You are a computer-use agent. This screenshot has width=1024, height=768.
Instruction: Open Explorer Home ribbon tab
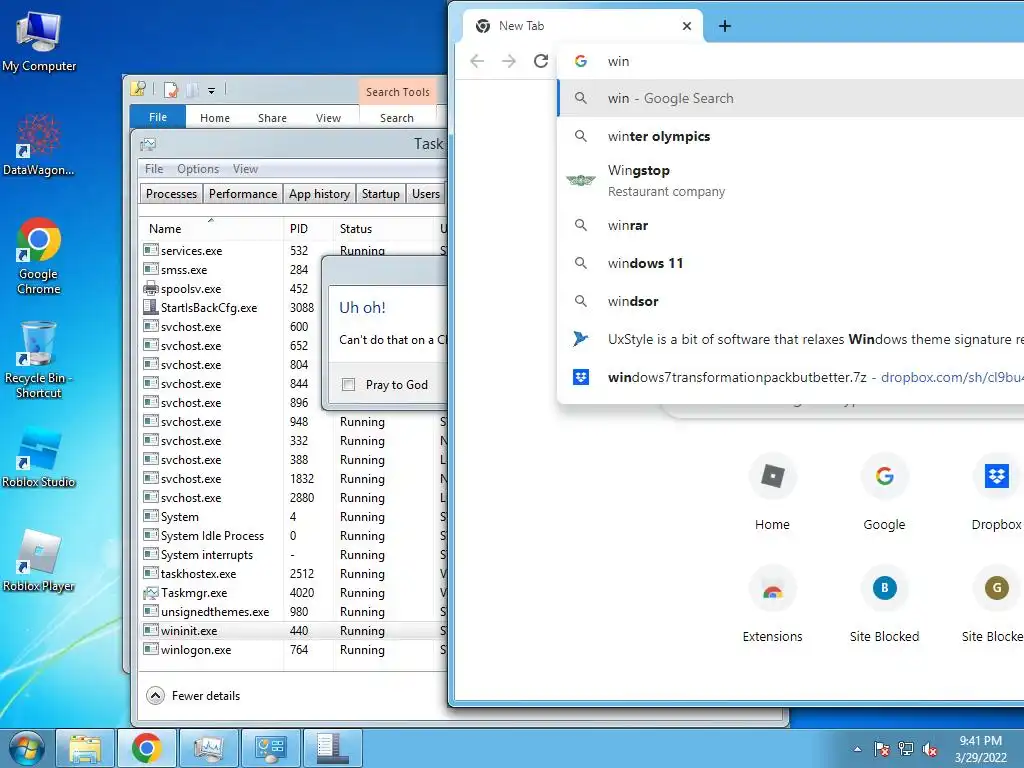(x=215, y=118)
